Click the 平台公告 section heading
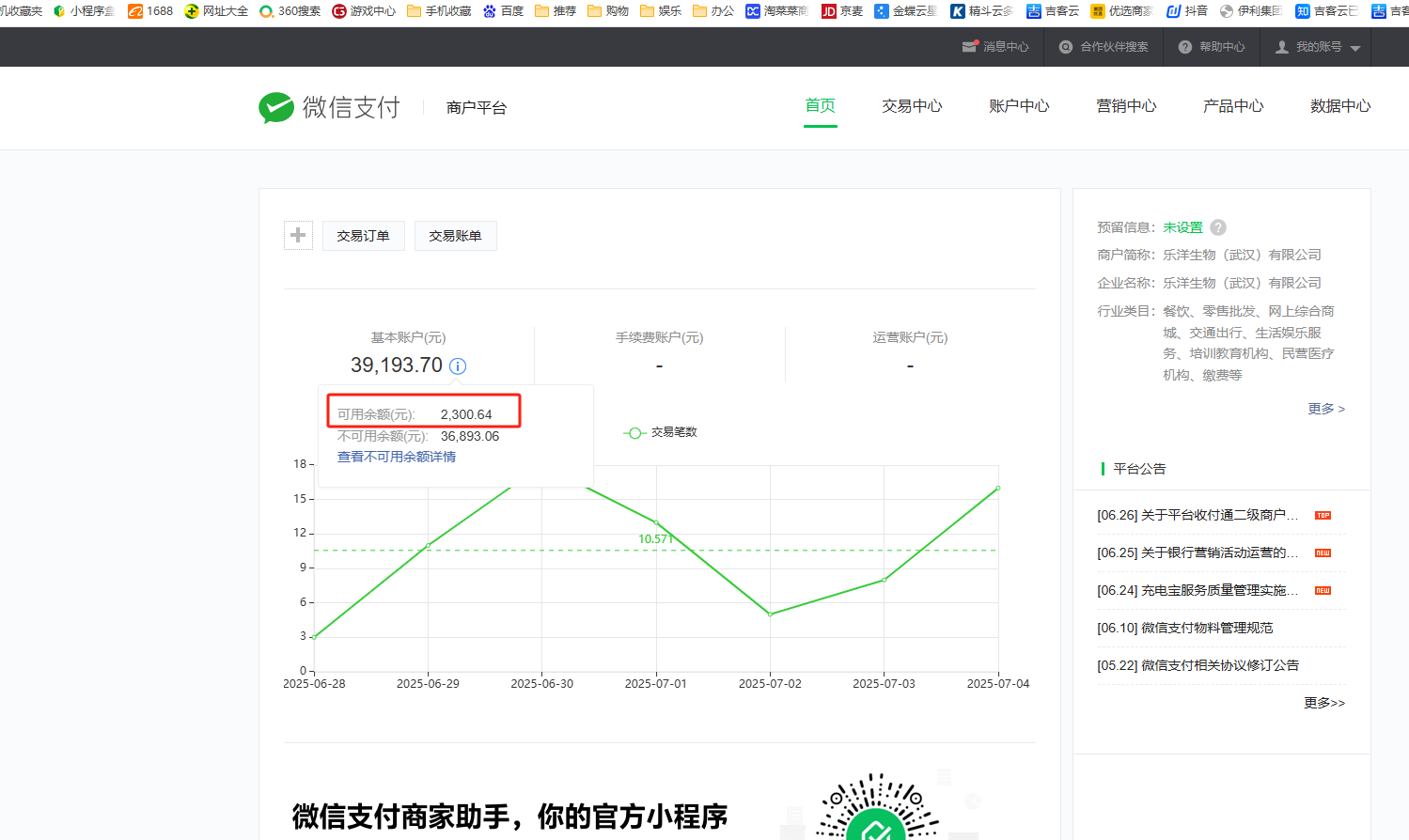The image size is (1409, 840). [x=1139, y=469]
